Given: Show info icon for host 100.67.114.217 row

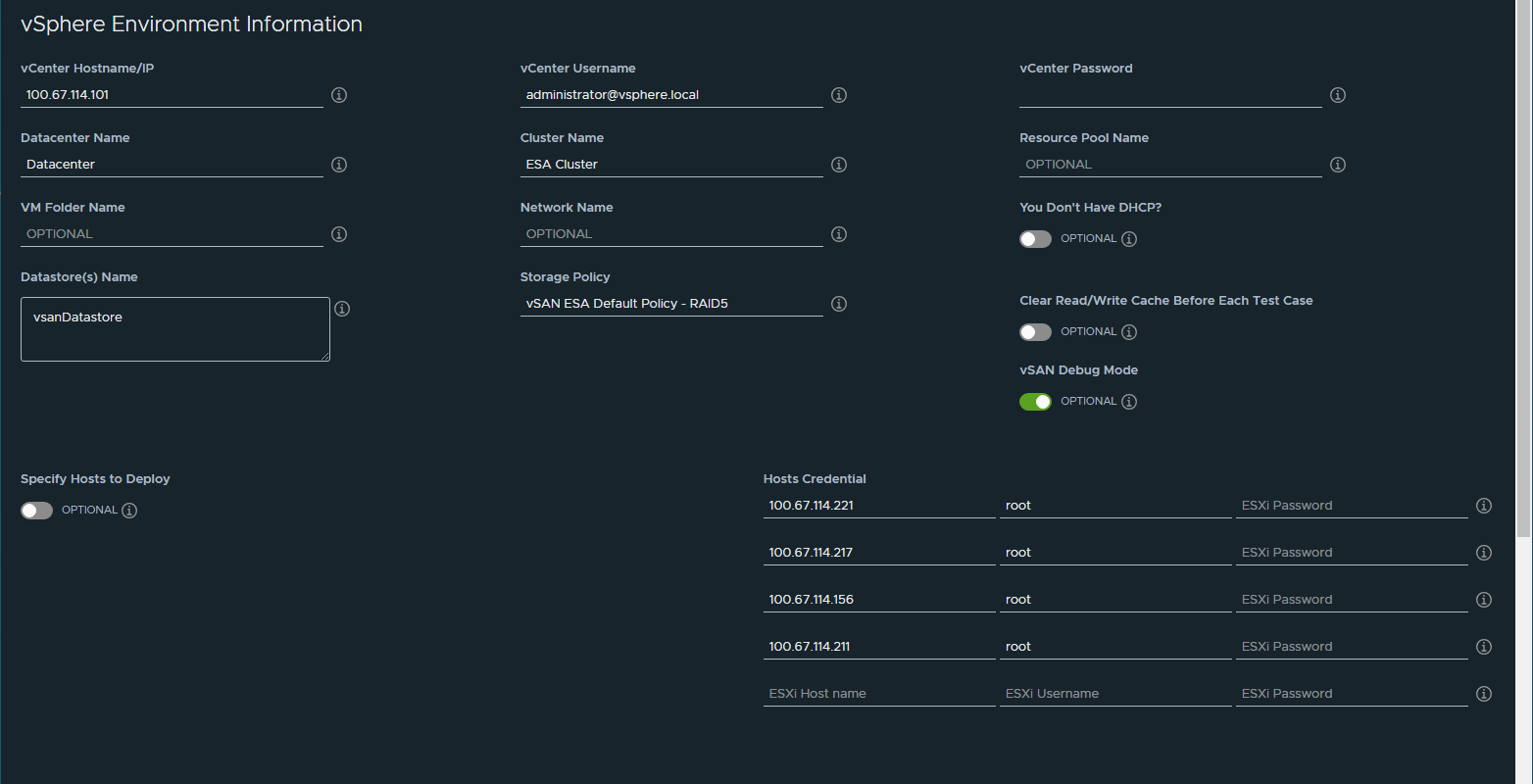Looking at the screenshot, I should point(1484,553).
